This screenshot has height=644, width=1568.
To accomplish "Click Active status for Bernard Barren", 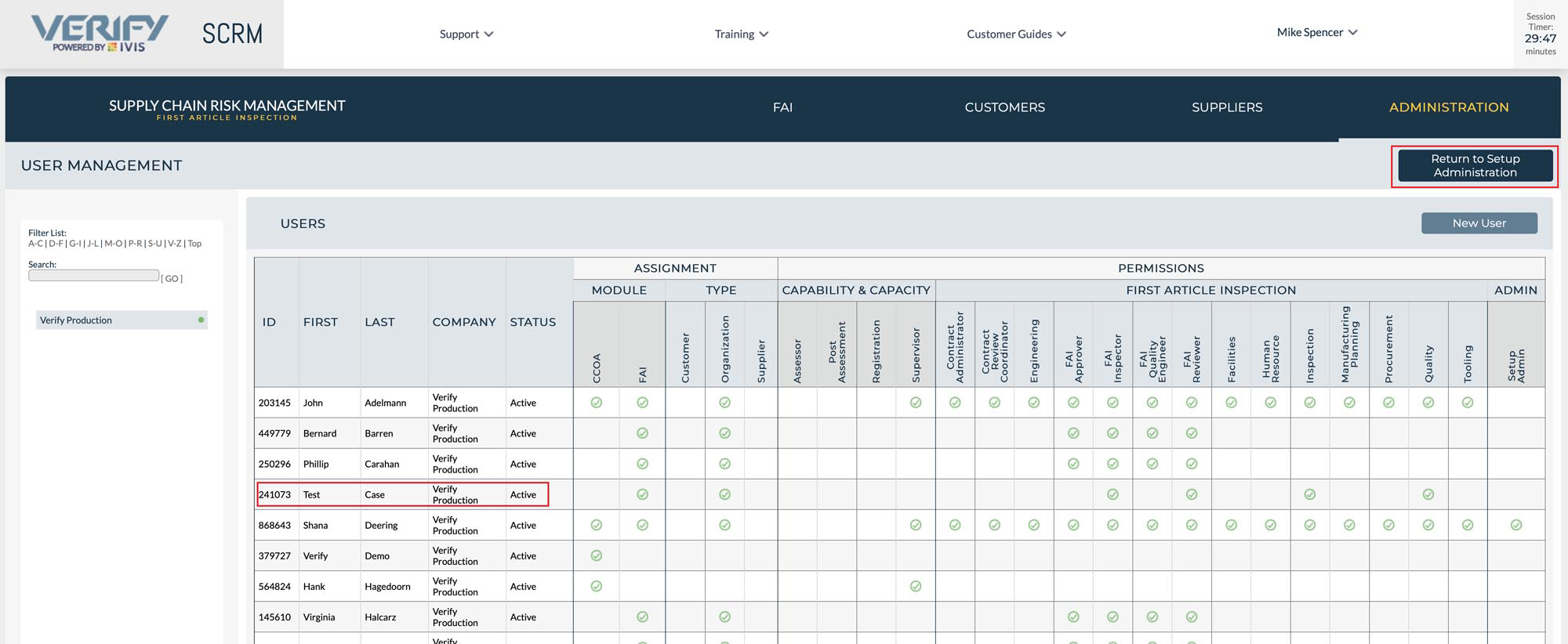I will pyautogui.click(x=523, y=433).
